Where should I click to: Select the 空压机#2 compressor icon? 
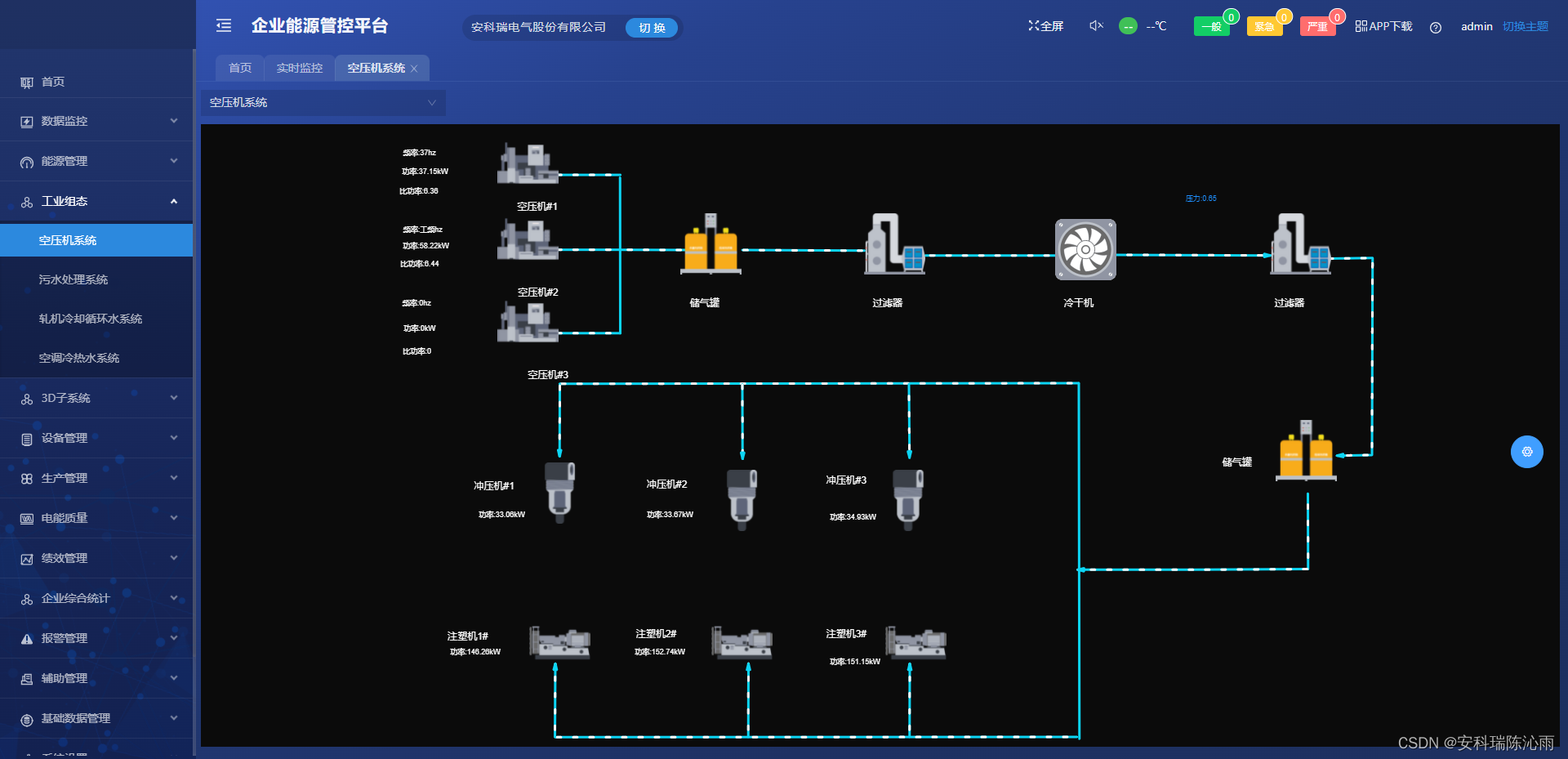pyautogui.click(x=528, y=240)
